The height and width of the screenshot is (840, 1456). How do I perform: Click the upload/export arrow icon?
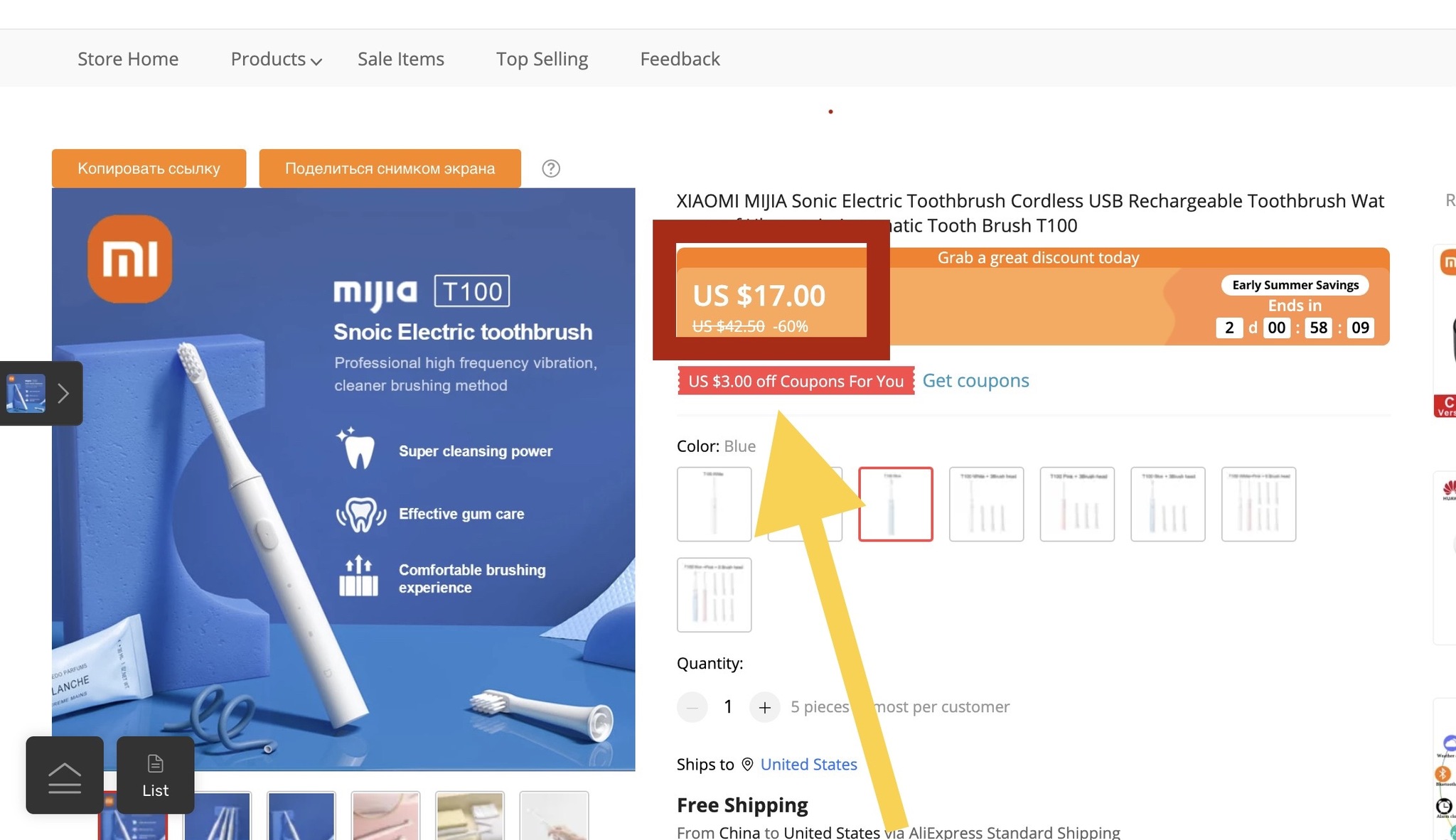coord(63,775)
